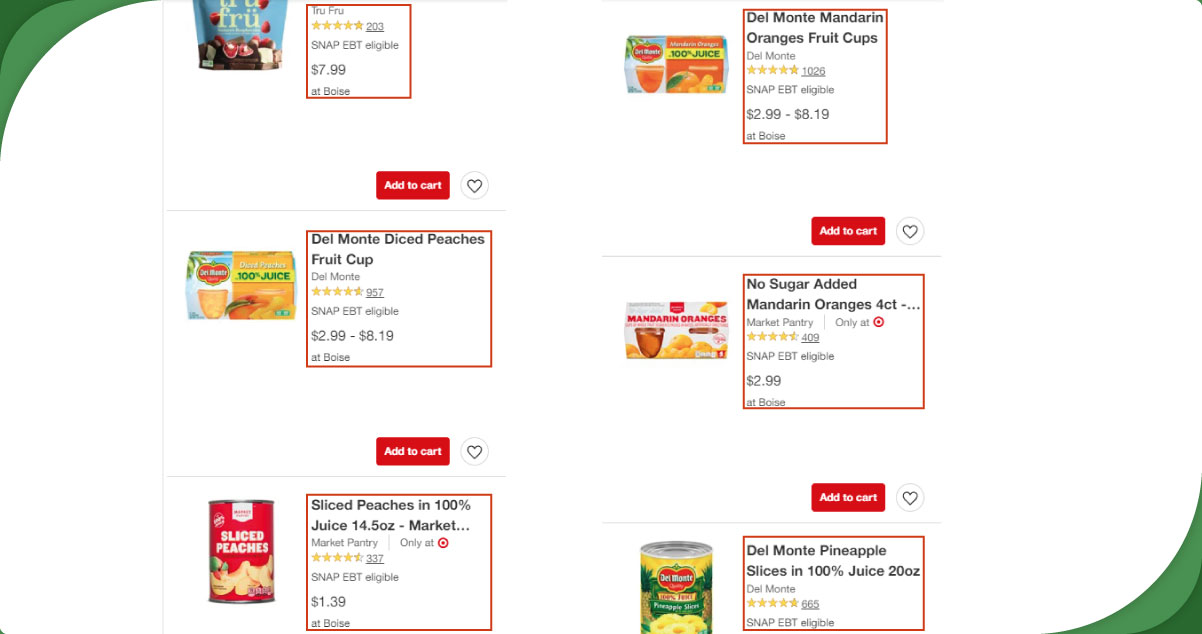View 1026 reviews for Mandarin Oranges cups
This screenshot has width=1202, height=634.
[813, 71]
